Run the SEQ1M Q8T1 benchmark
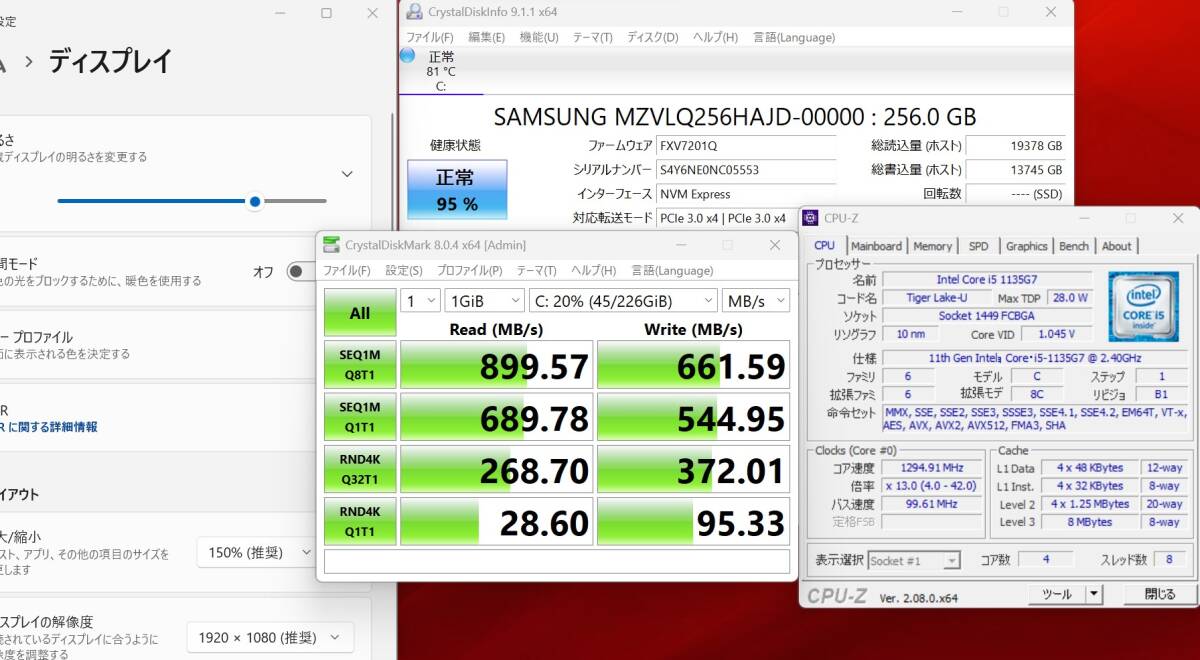Screen dimensions: 1200x660 pos(360,365)
